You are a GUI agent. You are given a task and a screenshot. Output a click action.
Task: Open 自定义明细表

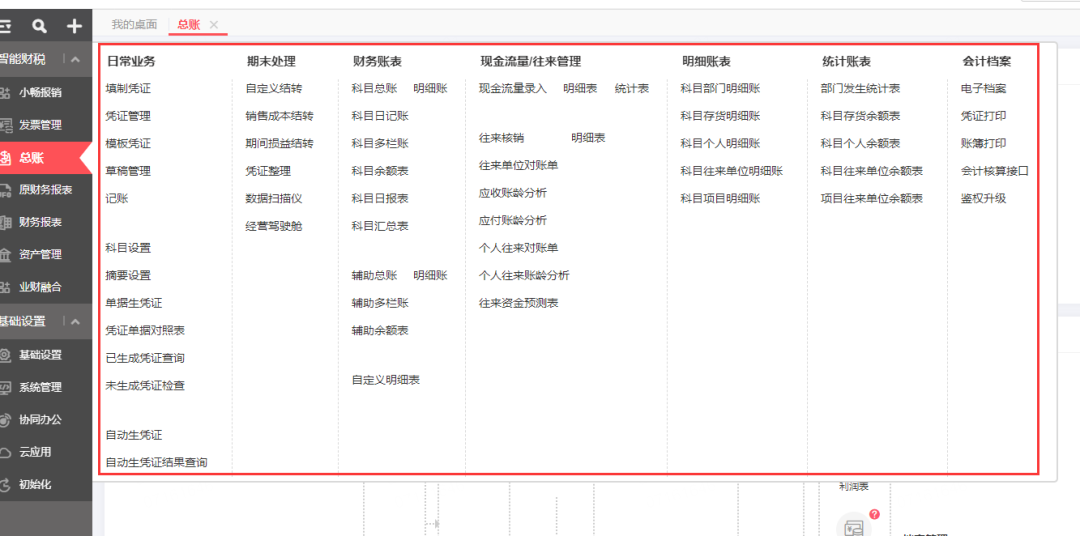point(386,380)
